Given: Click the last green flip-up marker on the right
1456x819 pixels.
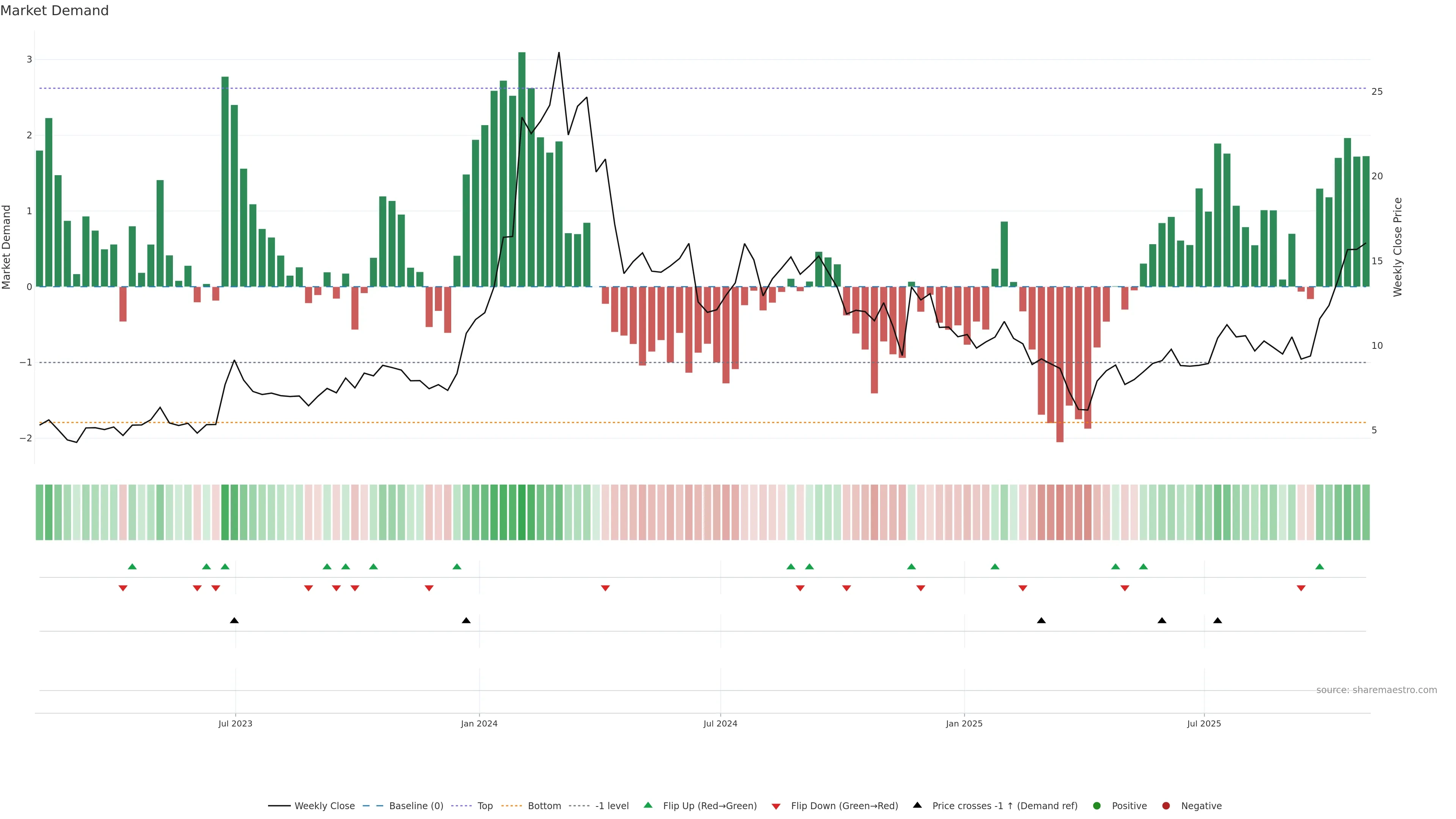Looking at the screenshot, I should click(1319, 566).
